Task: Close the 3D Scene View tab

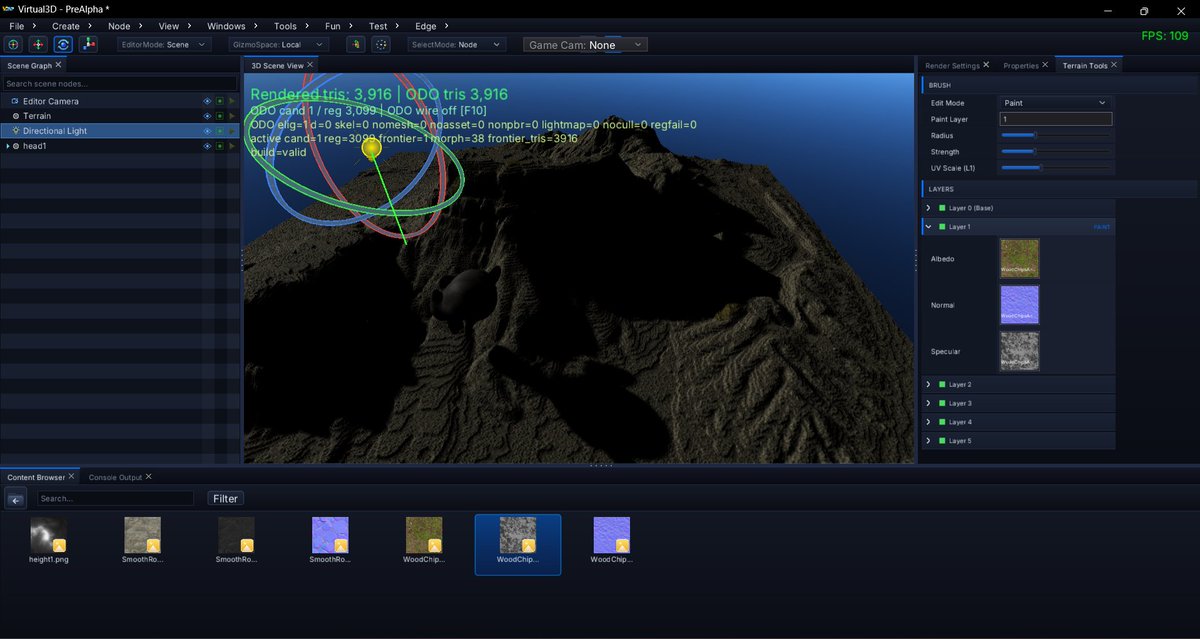Action: (311, 65)
